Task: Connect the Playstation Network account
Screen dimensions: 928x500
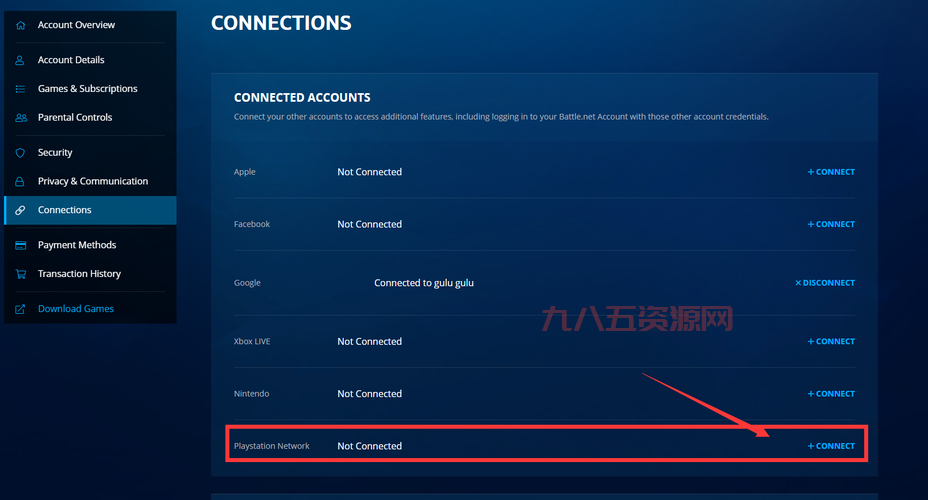Action: (x=831, y=446)
